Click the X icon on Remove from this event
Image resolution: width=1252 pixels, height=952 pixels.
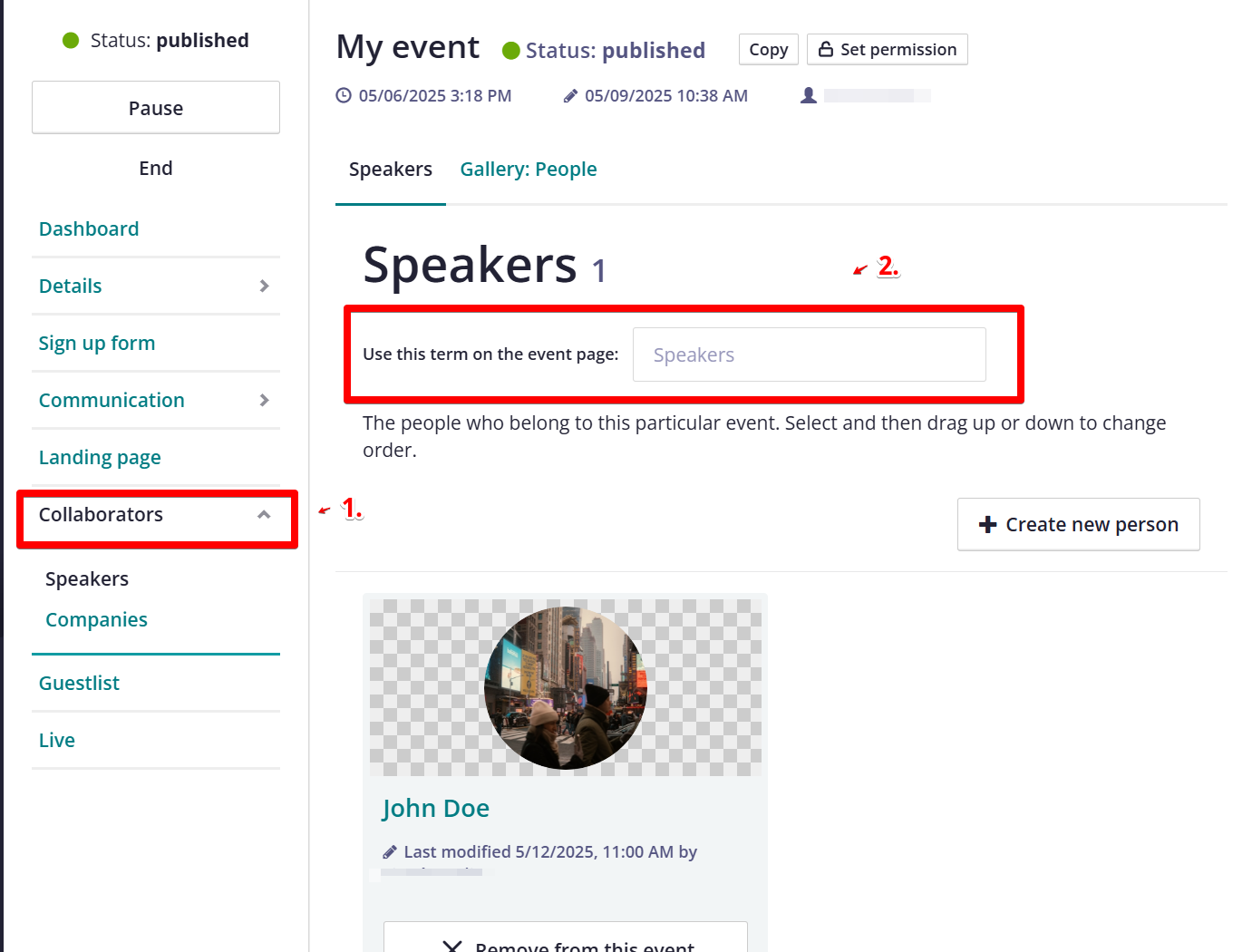pos(452,946)
